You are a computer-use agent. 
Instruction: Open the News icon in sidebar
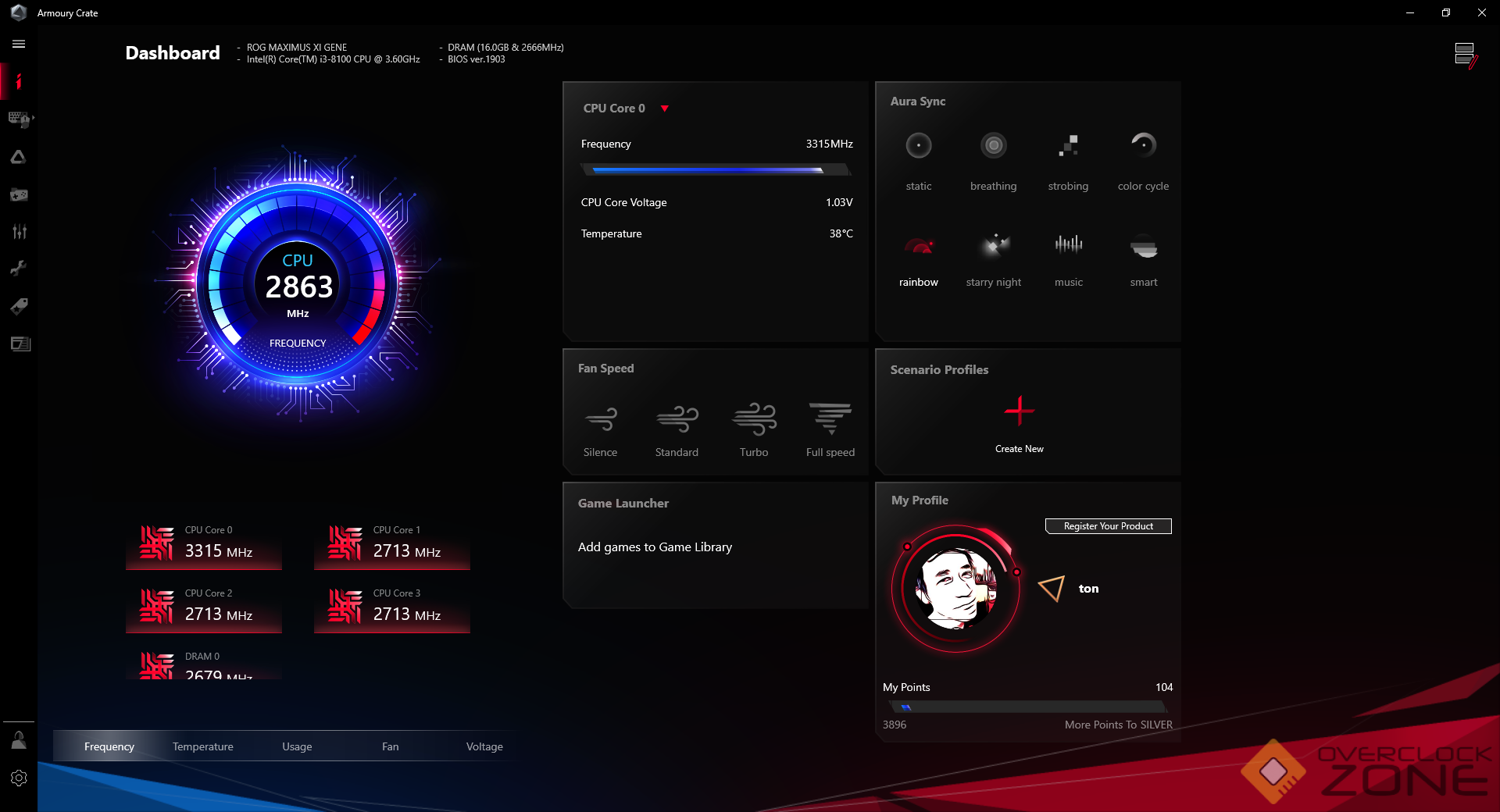coord(19,344)
